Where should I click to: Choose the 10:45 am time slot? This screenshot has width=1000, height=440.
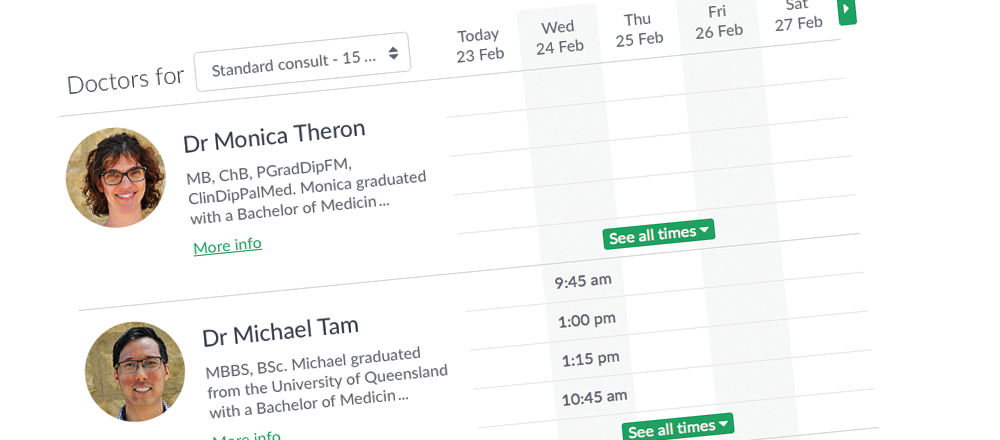594,399
